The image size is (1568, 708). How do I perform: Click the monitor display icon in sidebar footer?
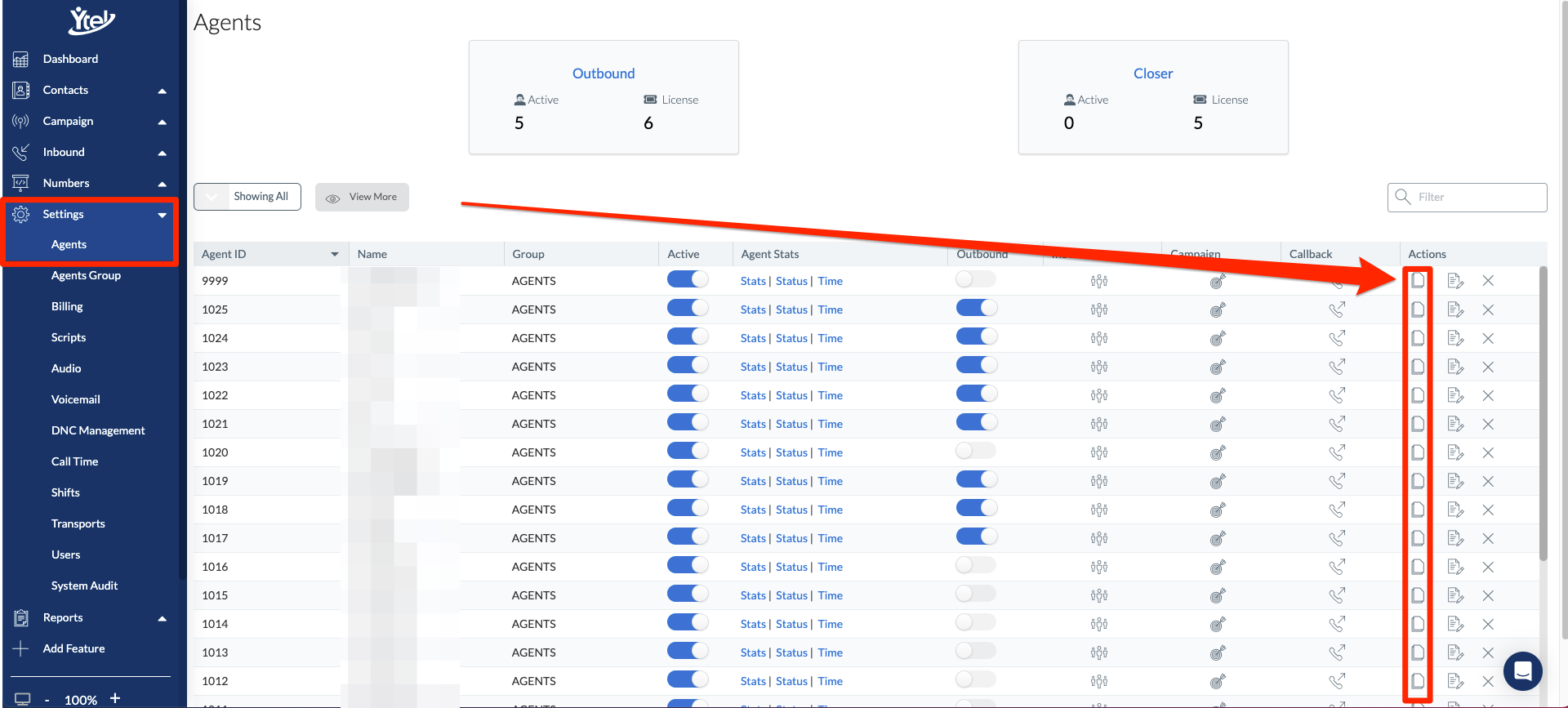(23, 699)
